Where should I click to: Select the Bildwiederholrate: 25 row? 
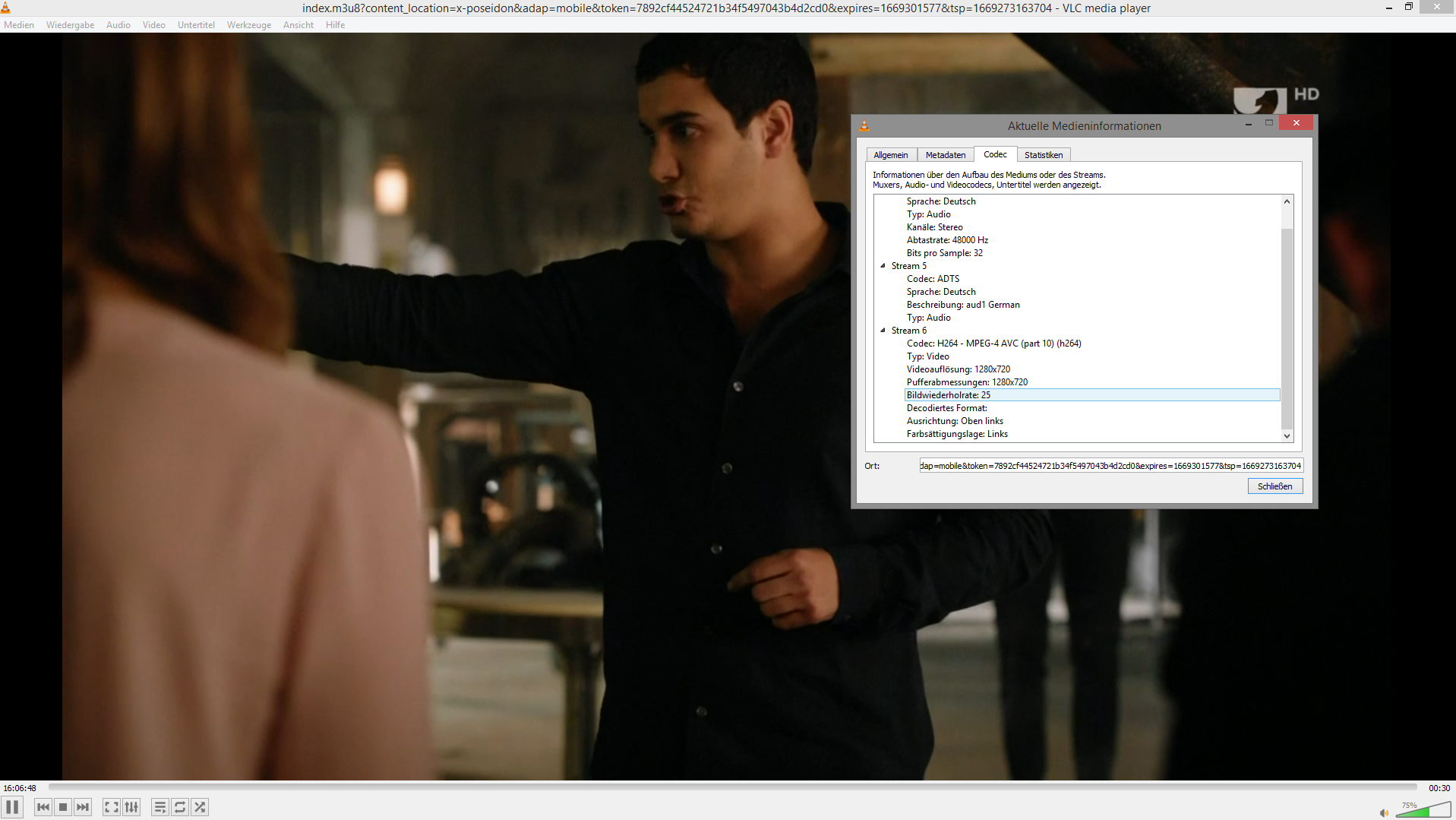(1092, 395)
